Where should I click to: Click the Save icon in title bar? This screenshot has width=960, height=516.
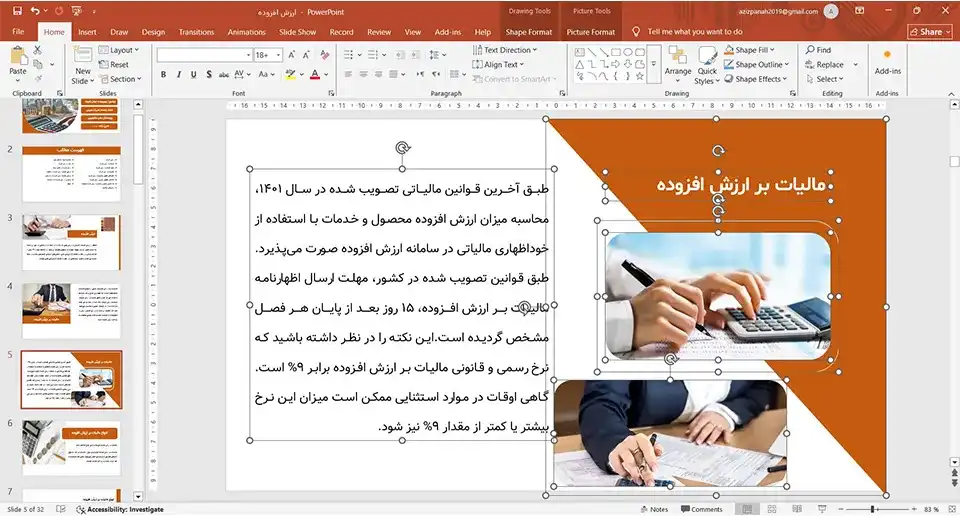tap(17, 11)
